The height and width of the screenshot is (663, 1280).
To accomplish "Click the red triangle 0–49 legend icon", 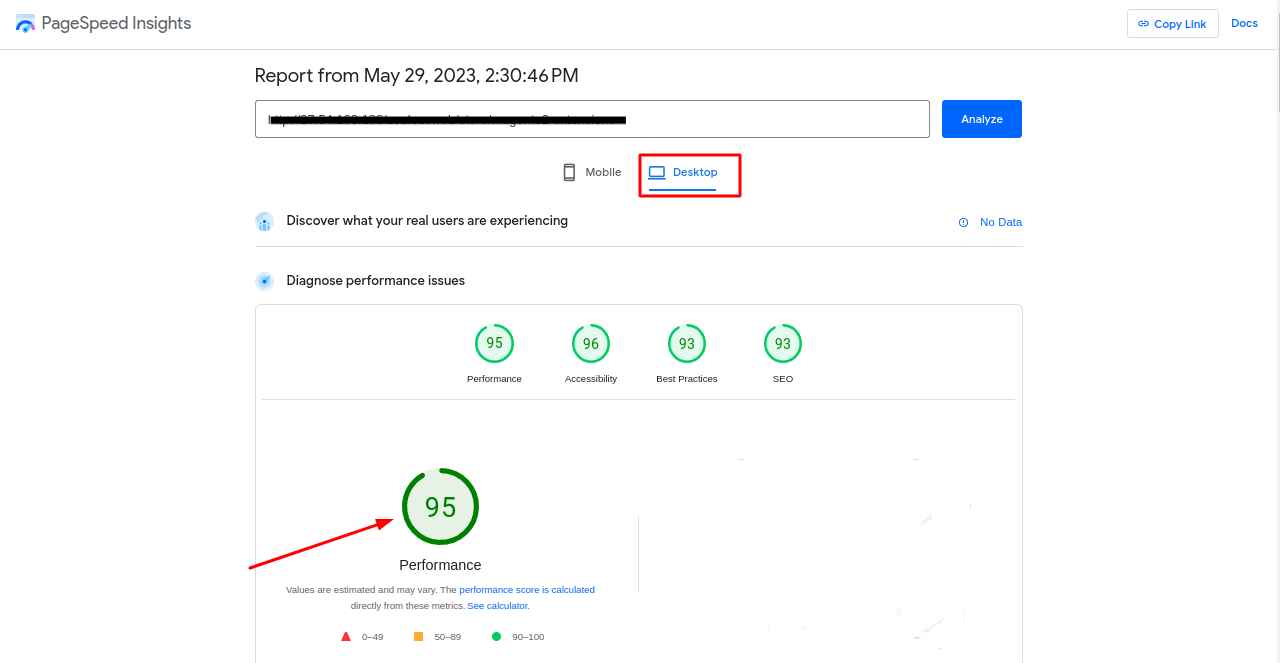I will pyautogui.click(x=346, y=636).
